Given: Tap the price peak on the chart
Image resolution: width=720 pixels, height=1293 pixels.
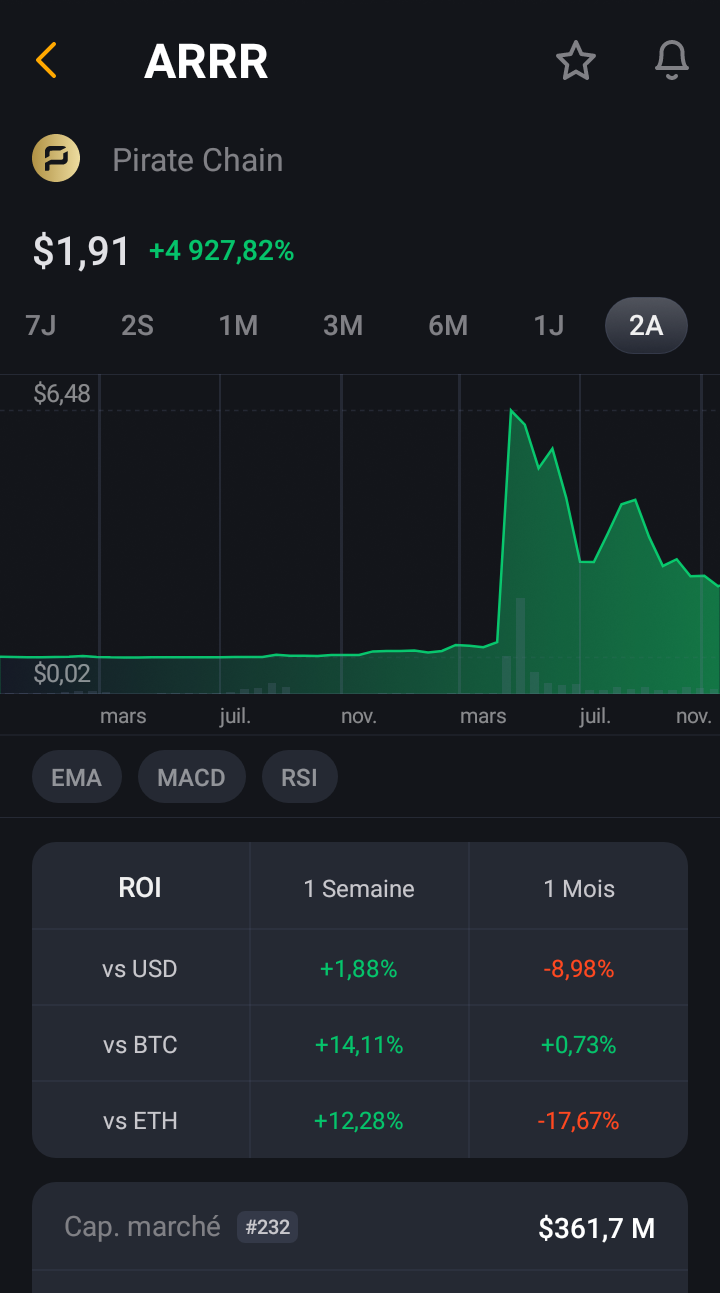Looking at the screenshot, I should (x=511, y=410).
